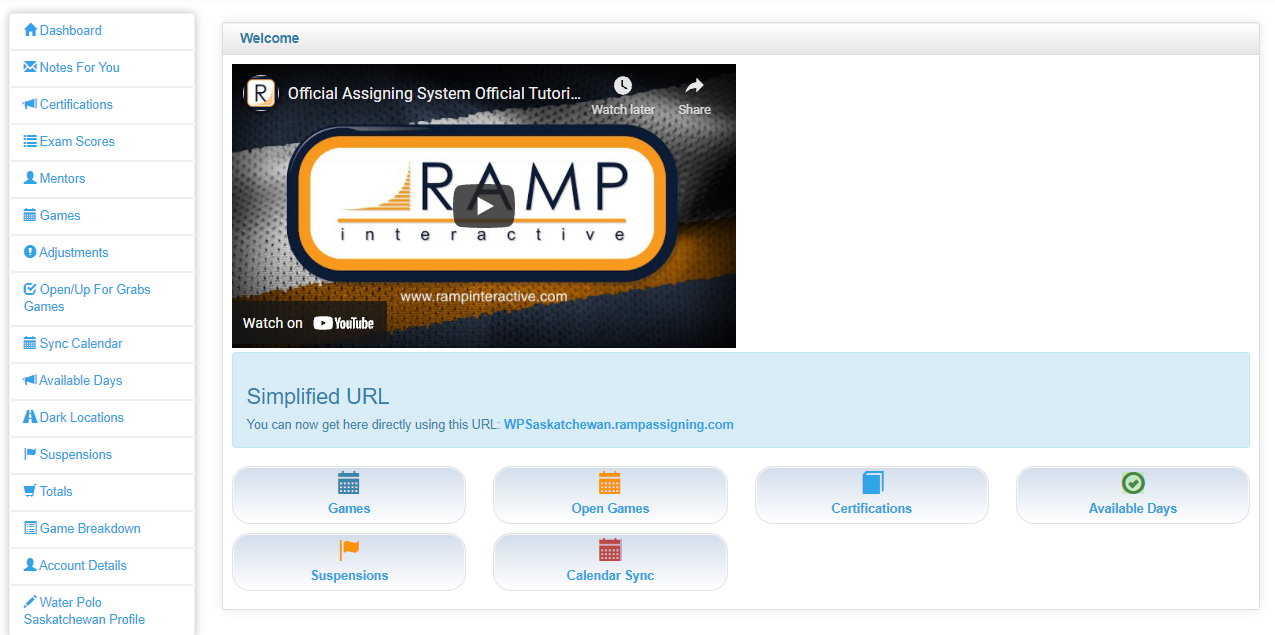Click the blue calendar icon on Games tile
Screen dimensions: 1275x635
tap(349, 483)
